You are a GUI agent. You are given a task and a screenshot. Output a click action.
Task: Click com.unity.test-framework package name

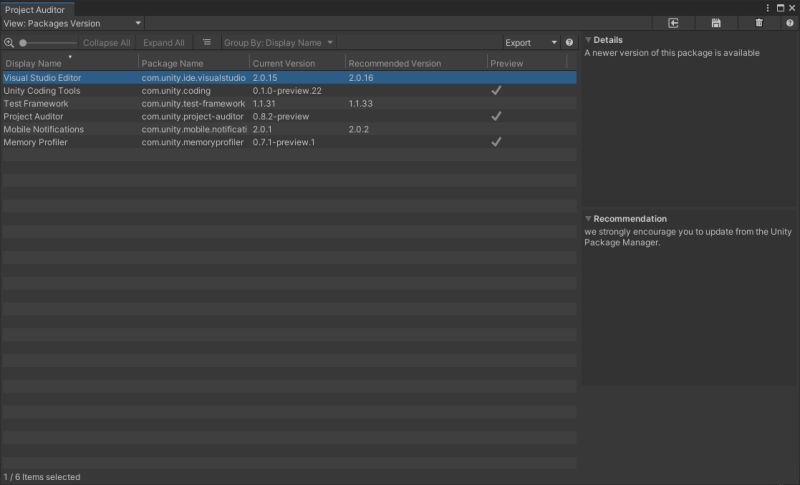193,104
